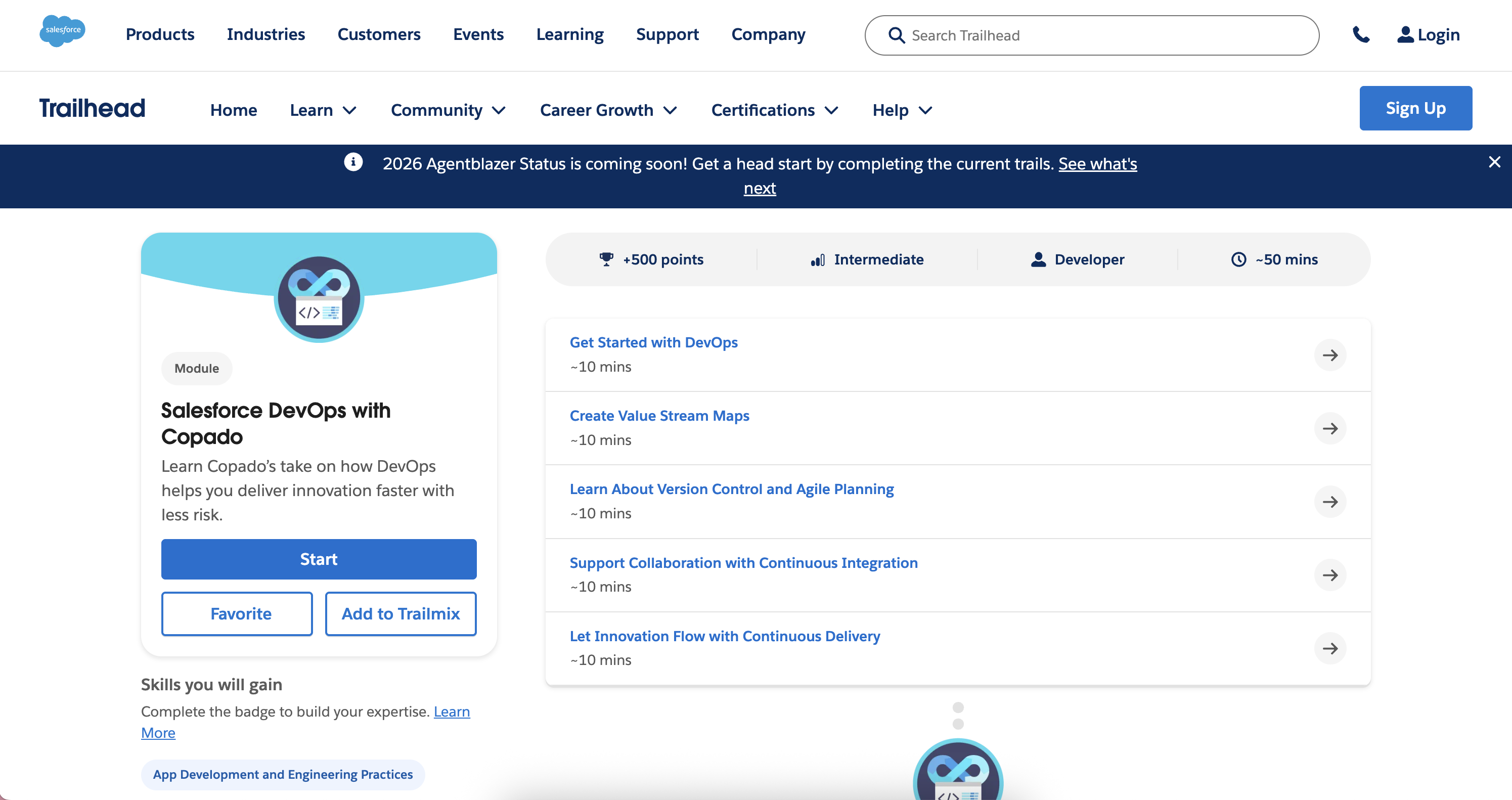
Task: Expand the Certifications dropdown
Action: pyautogui.click(x=774, y=110)
